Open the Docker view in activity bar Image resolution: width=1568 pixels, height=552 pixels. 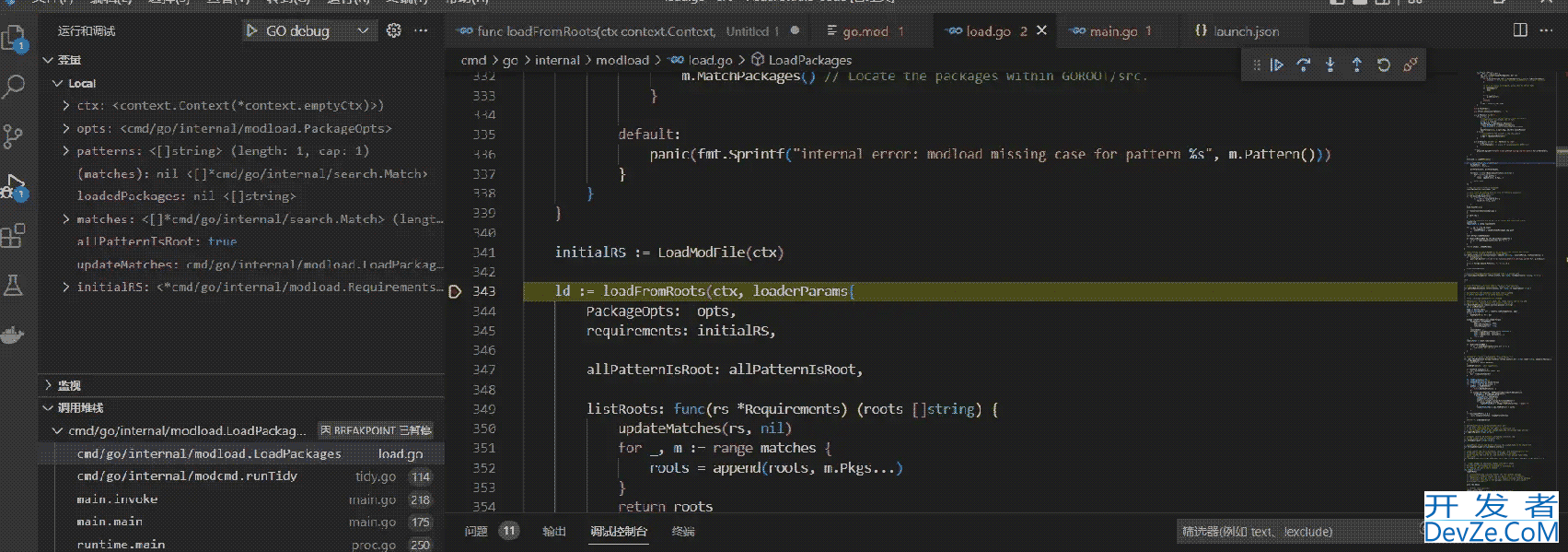pos(14,335)
